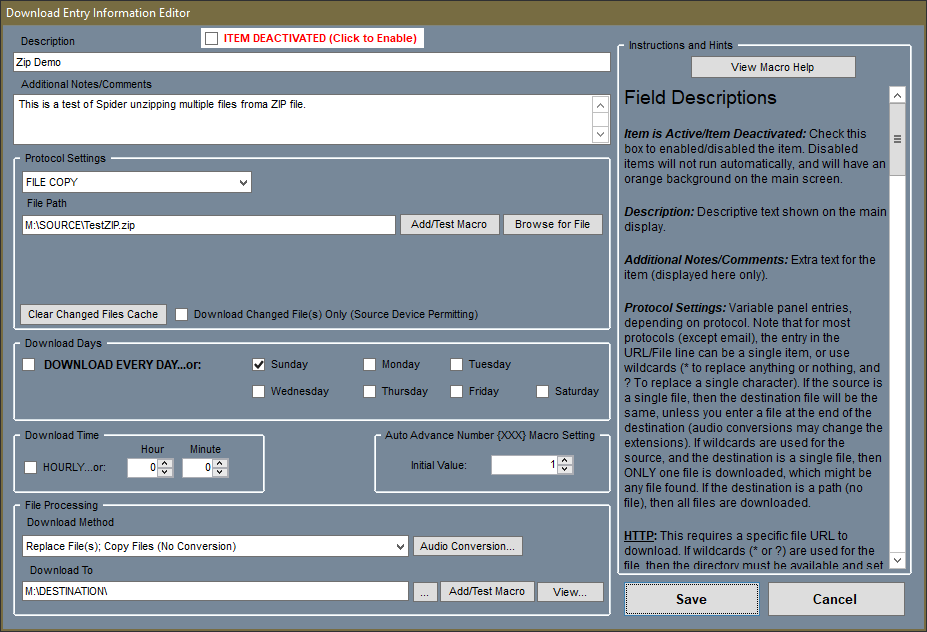Open Audio Conversion settings
The image size is (927, 632).
pyautogui.click(x=468, y=547)
